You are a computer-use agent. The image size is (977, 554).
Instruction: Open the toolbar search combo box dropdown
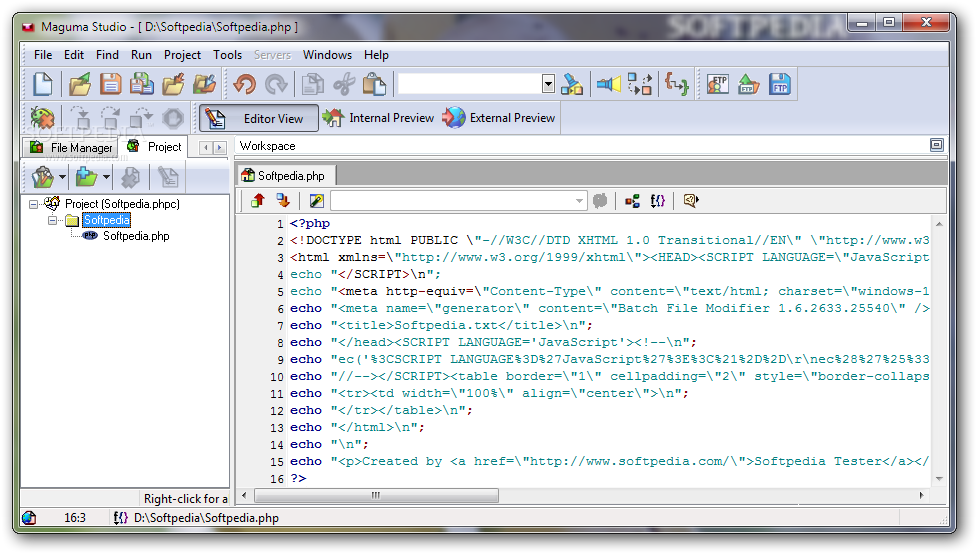(548, 84)
